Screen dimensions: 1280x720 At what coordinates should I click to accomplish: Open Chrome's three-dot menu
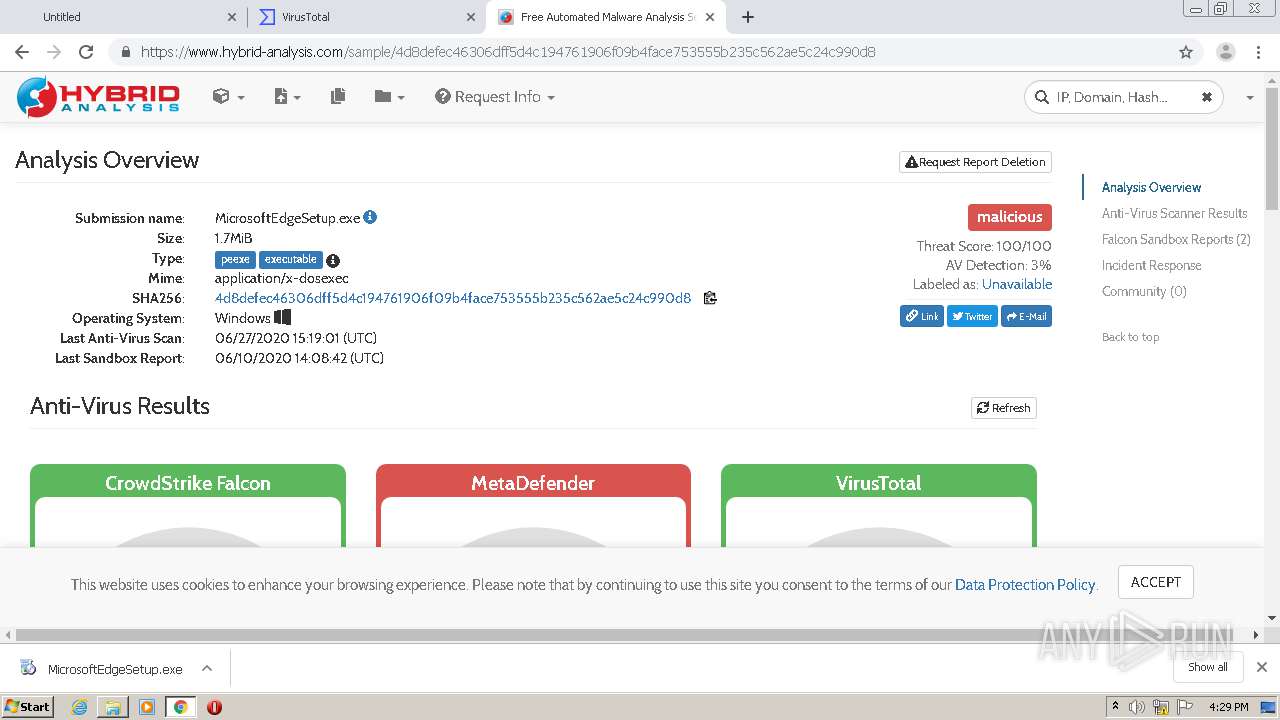(x=1260, y=52)
